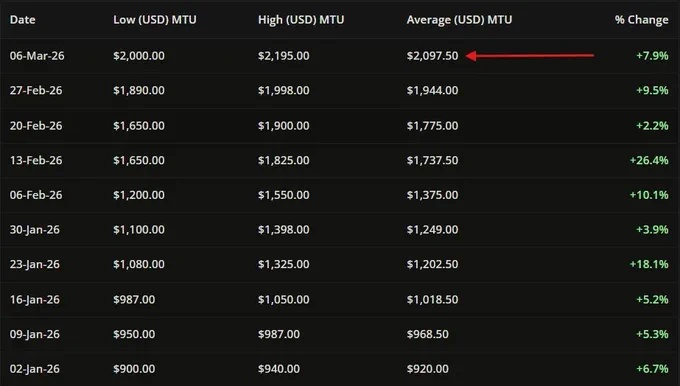Click the red arrow pointing to $2,097.50

530,56
